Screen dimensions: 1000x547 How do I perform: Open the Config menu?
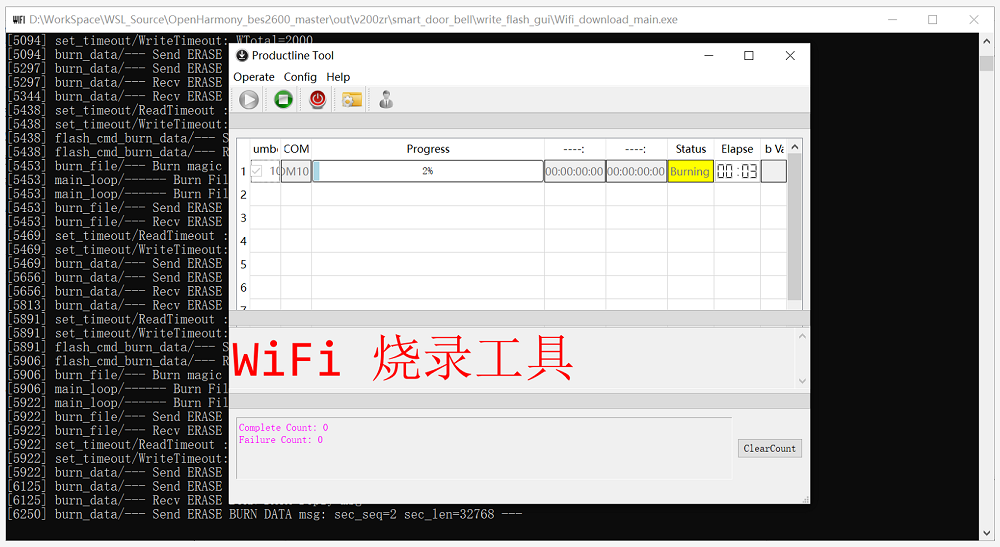[300, 77]
